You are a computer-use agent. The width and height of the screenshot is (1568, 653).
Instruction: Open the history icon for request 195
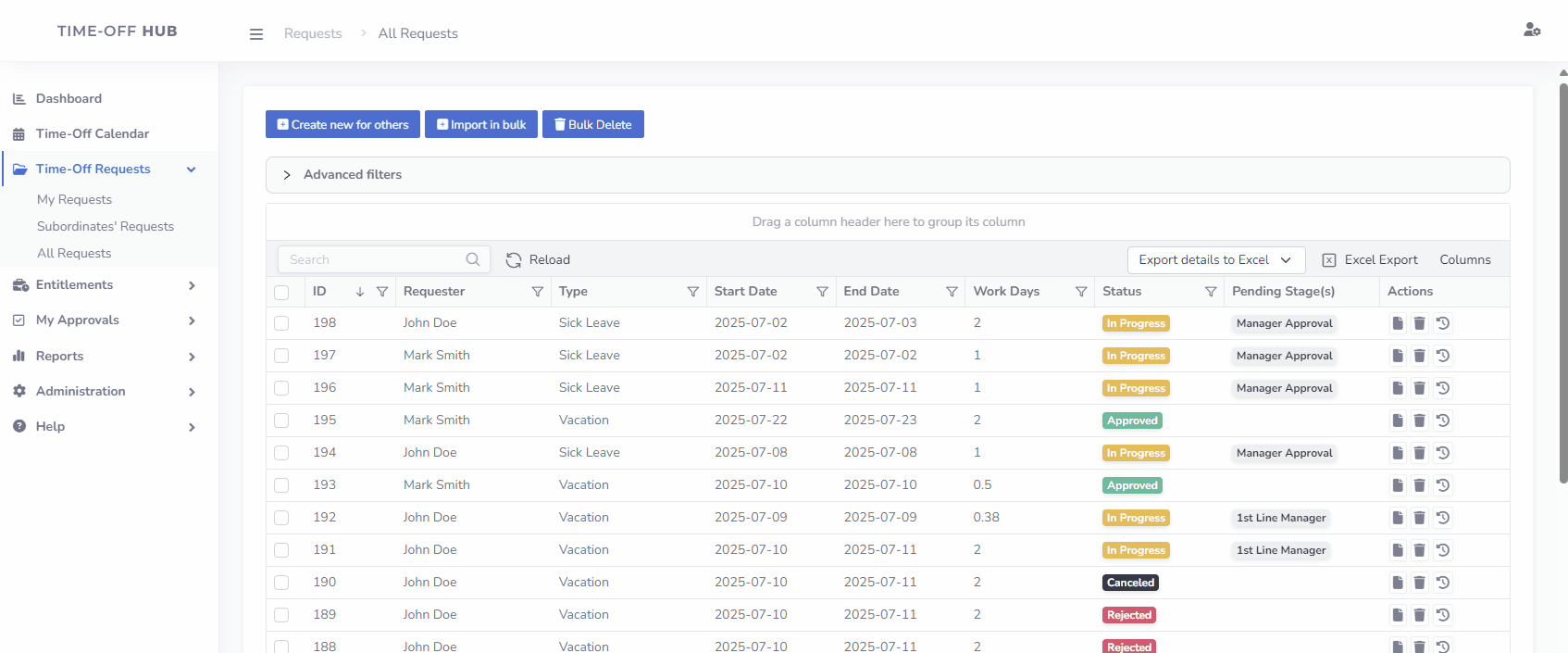pos(1443,421)
